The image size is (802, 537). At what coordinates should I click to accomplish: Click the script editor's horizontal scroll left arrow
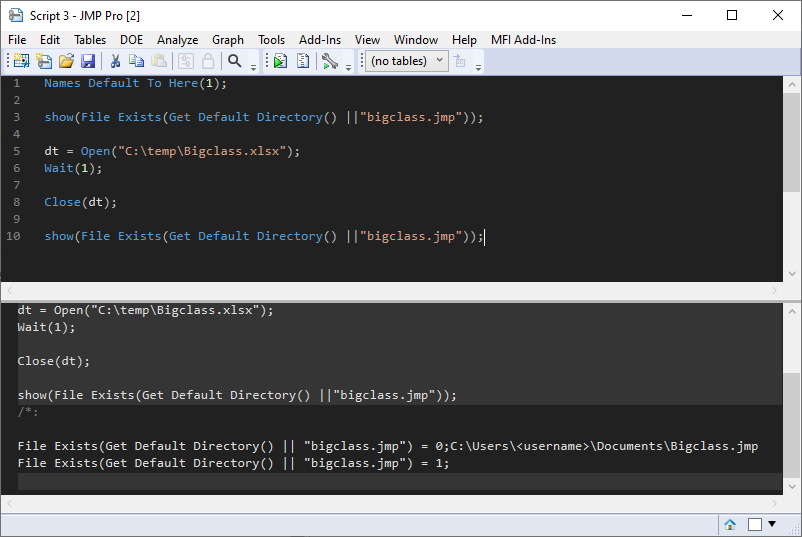click(x=9, y=290)
